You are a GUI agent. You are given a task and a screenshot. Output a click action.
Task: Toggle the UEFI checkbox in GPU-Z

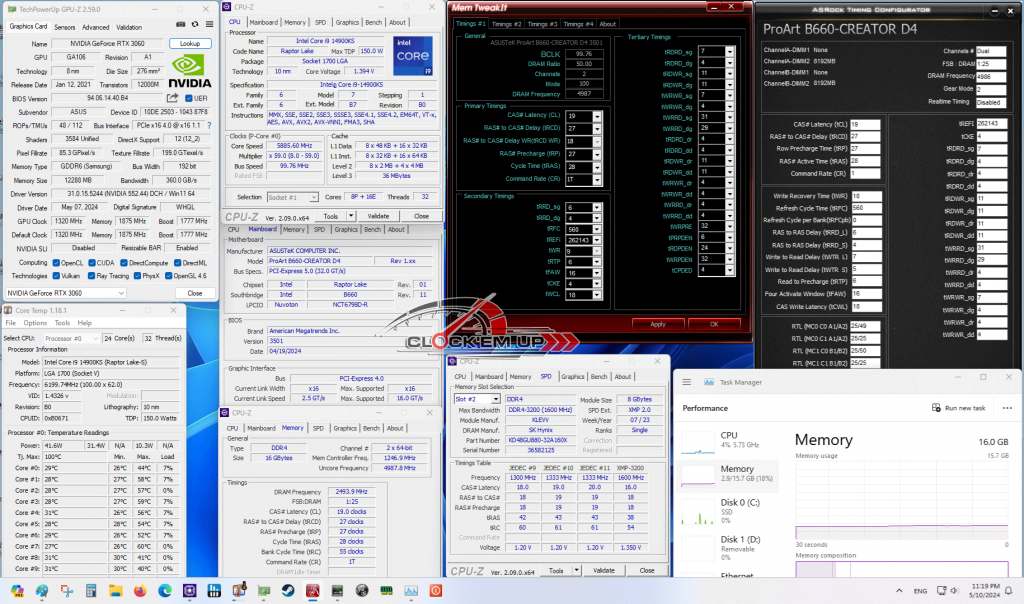pyautogui.click(x=189, y=99)
